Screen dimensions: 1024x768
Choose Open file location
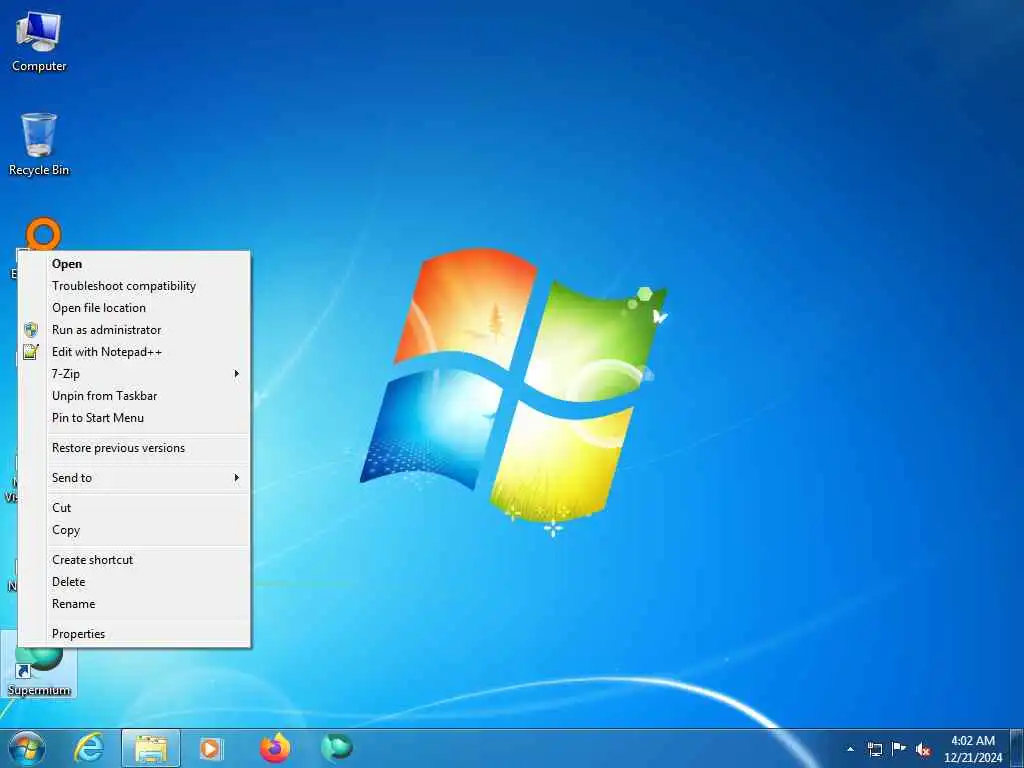pos(135,308)
